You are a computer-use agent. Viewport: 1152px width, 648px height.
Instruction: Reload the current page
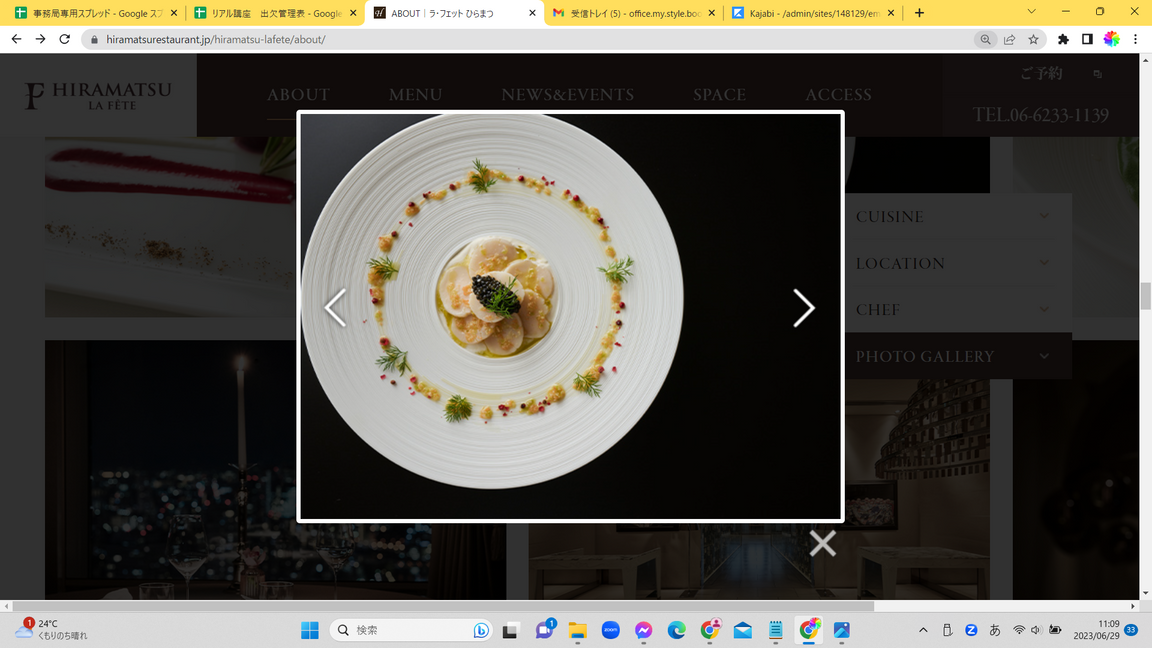click(x=65, y=39)
